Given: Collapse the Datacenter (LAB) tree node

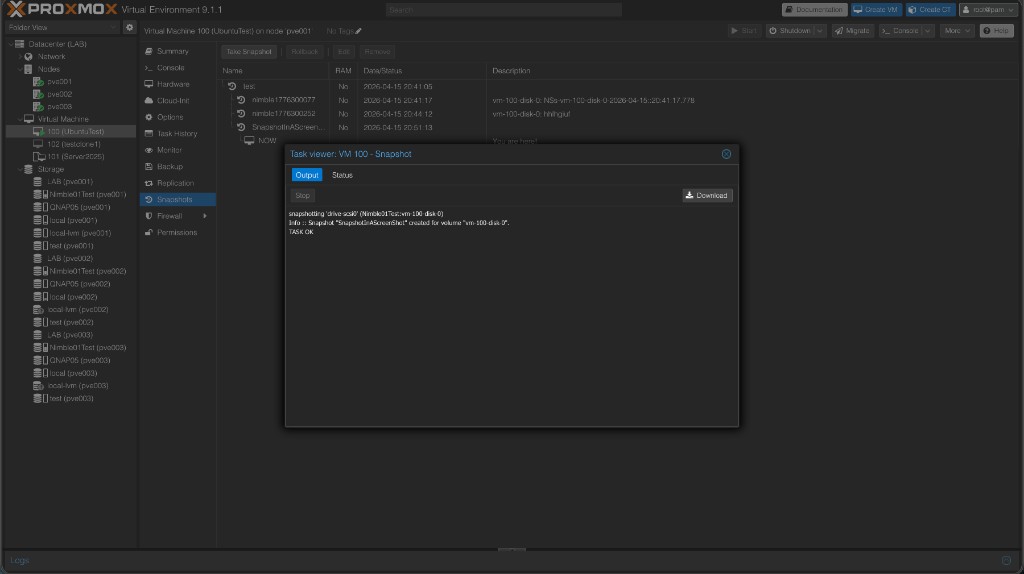Looking at the screenshot, I should point(10,44).
